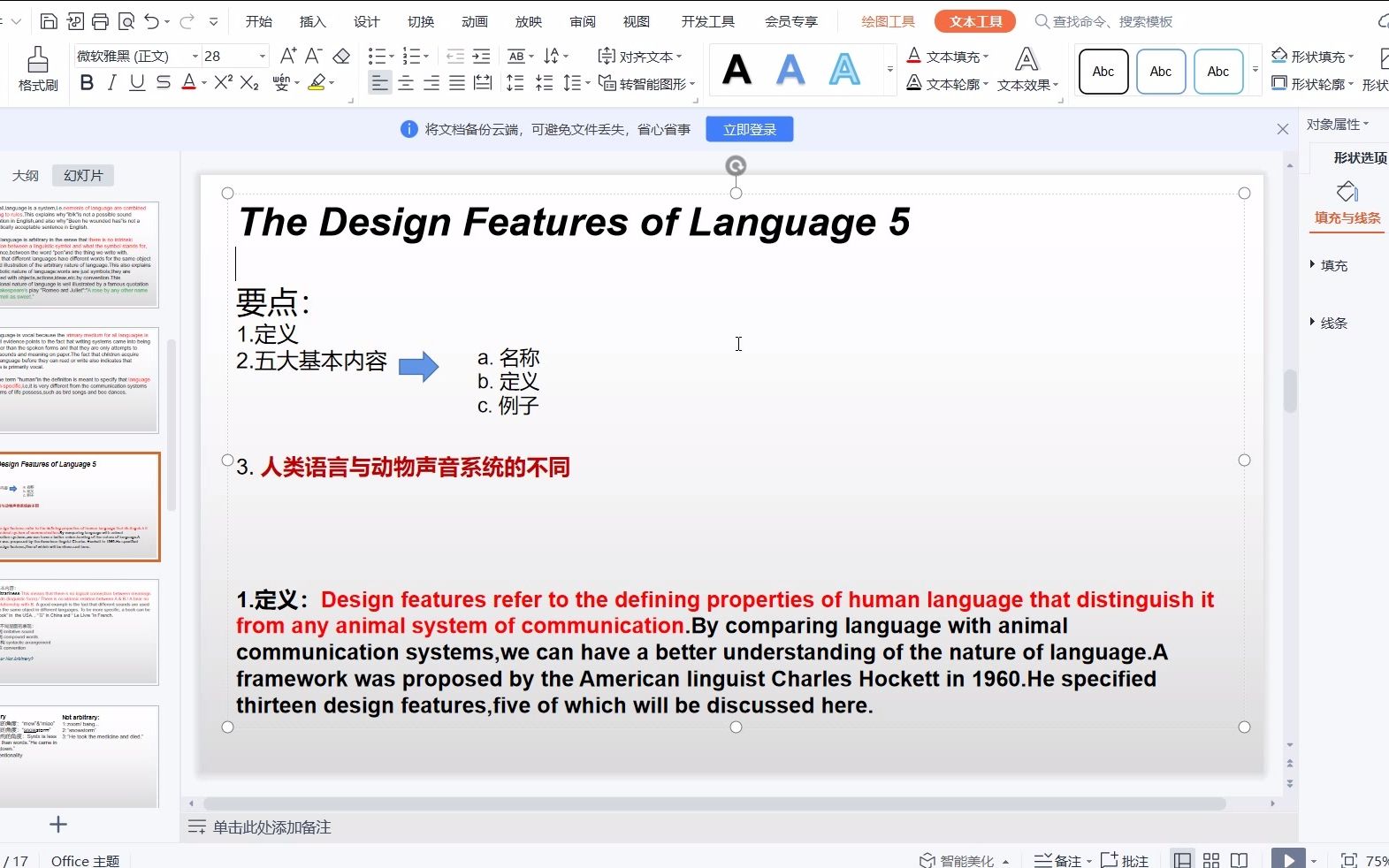Switch to reading view icon
The width and height of the screenshot is (1389, 868).
point(1240,860)
